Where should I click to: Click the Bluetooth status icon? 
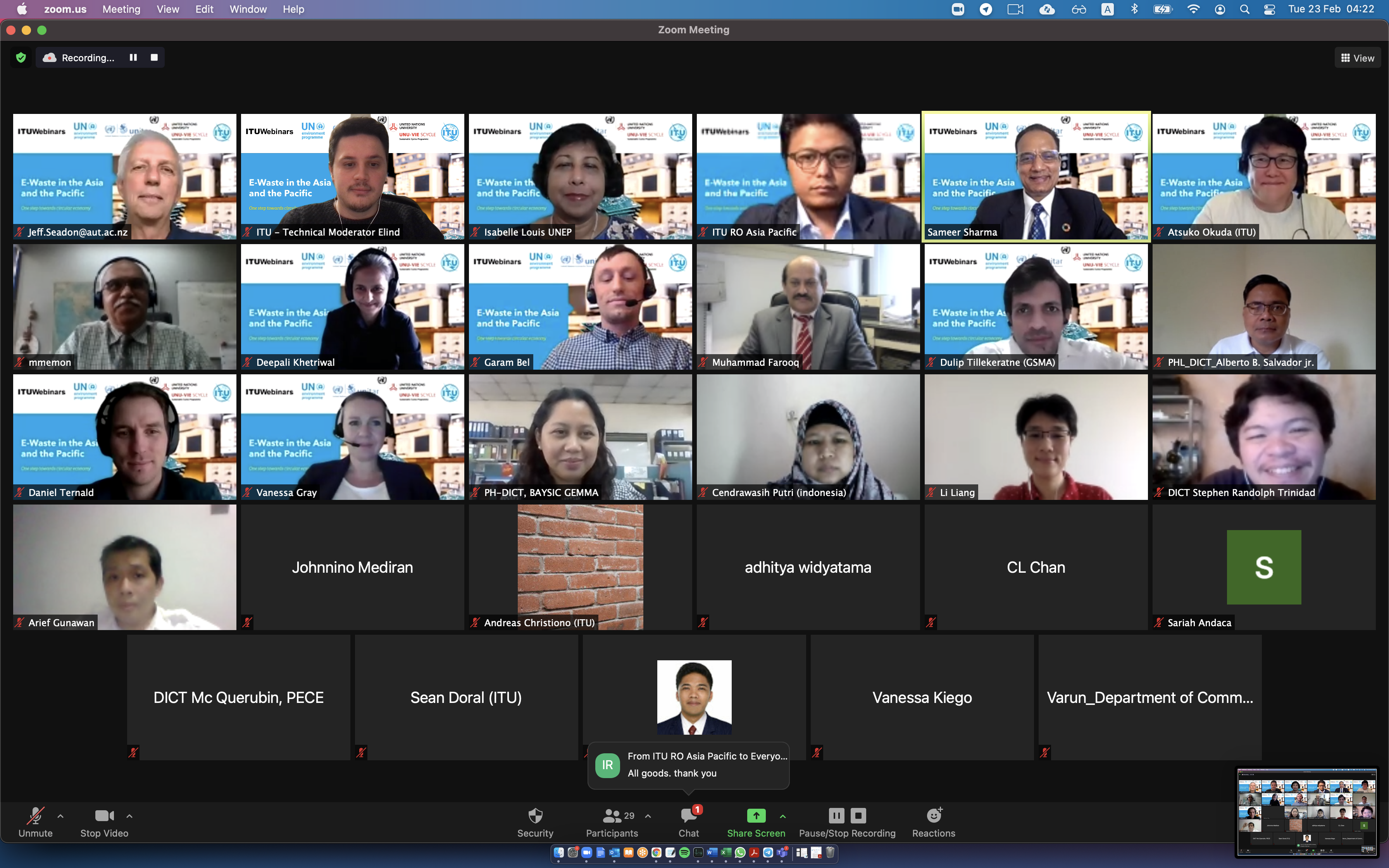[x=1134, y=9]
